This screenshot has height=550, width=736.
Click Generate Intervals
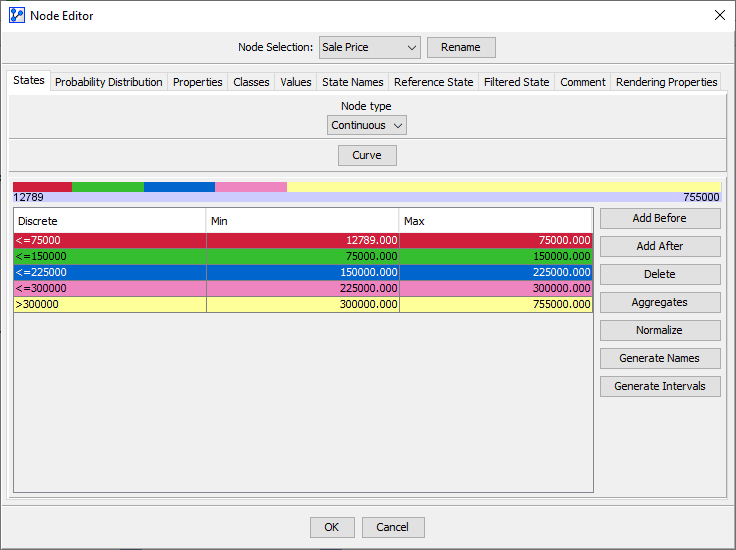coord(660,386)
